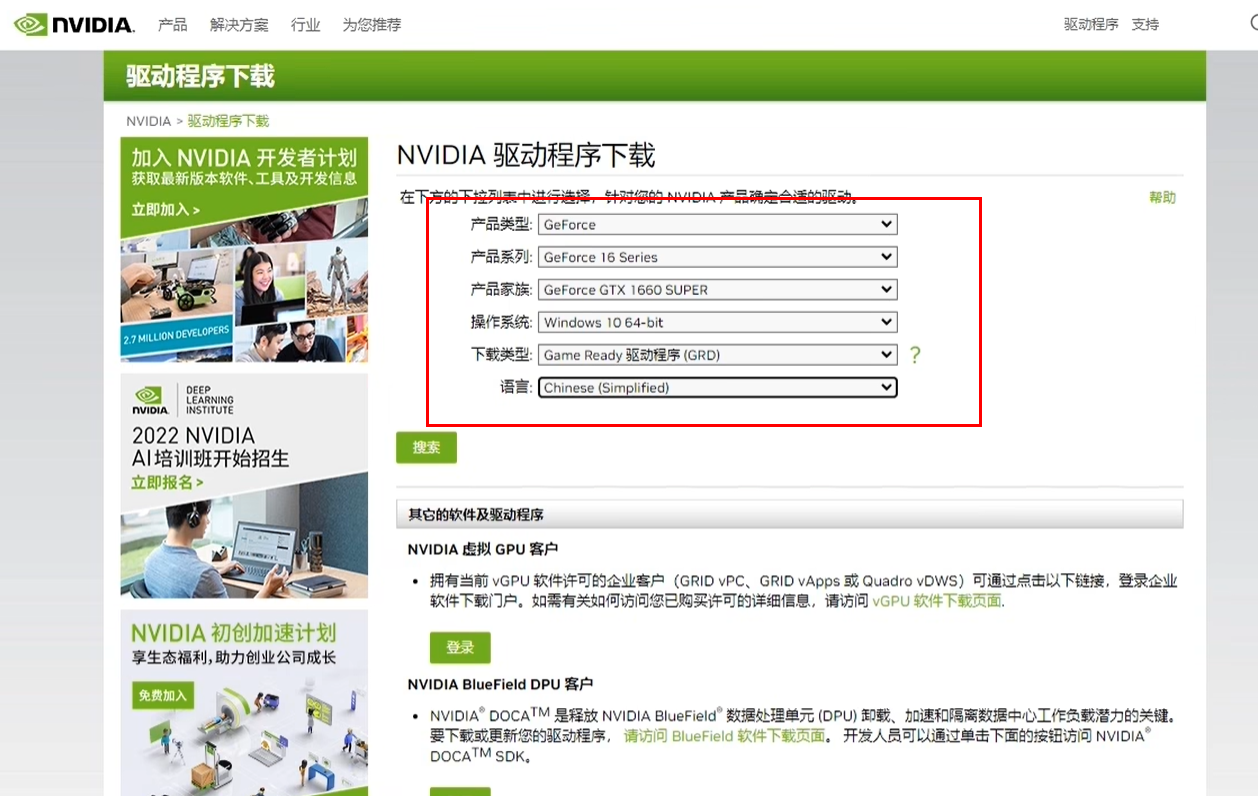
Task: Open the 产品类型 dropdown showing GeForce
Action: [x=716, y=224]
